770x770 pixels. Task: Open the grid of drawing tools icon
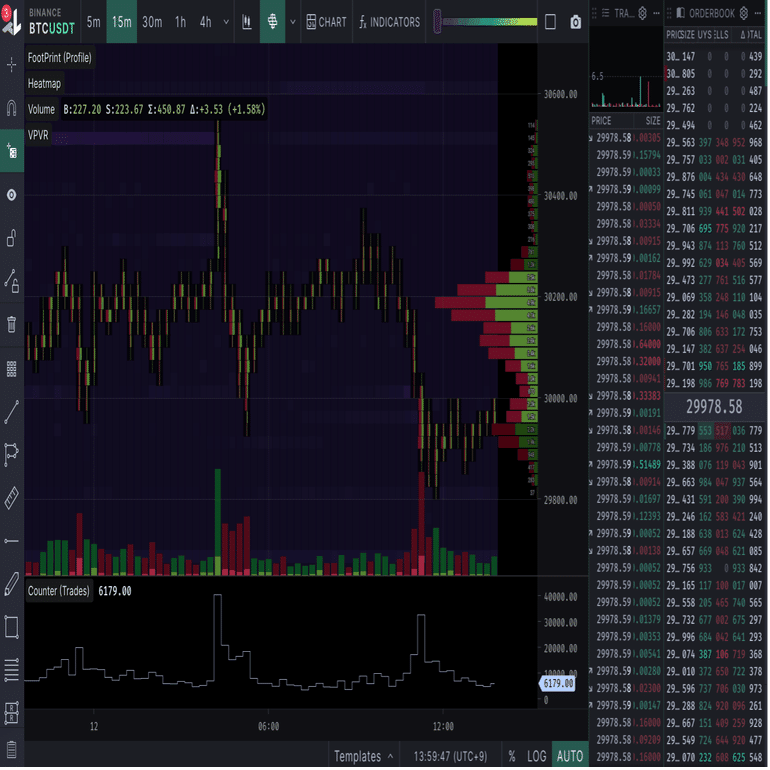point(11,368)
